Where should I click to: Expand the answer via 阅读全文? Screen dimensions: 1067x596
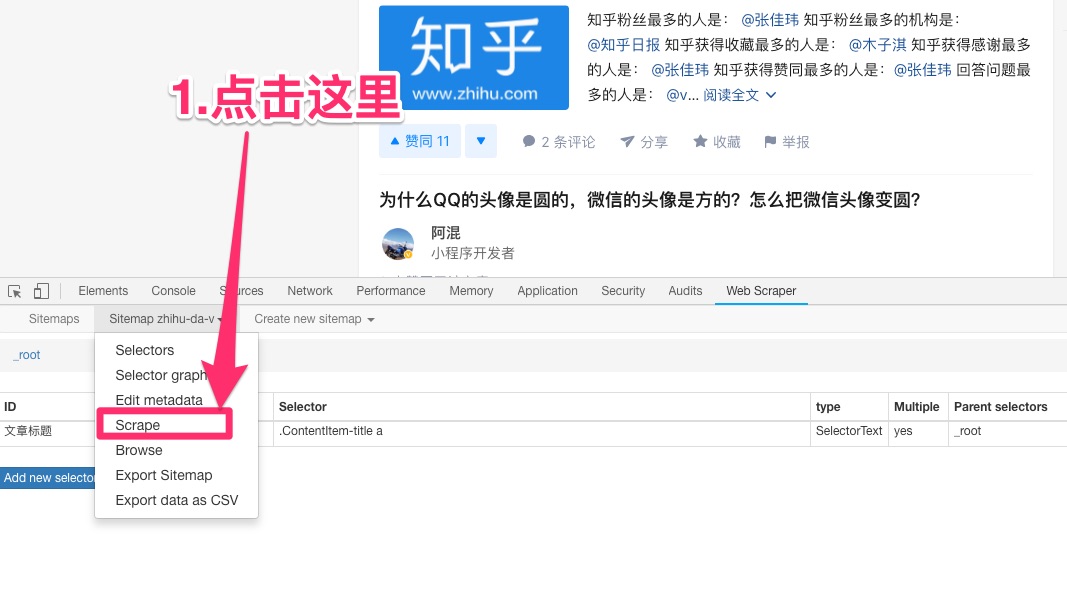pyautogui.click(x=739, y=95)
